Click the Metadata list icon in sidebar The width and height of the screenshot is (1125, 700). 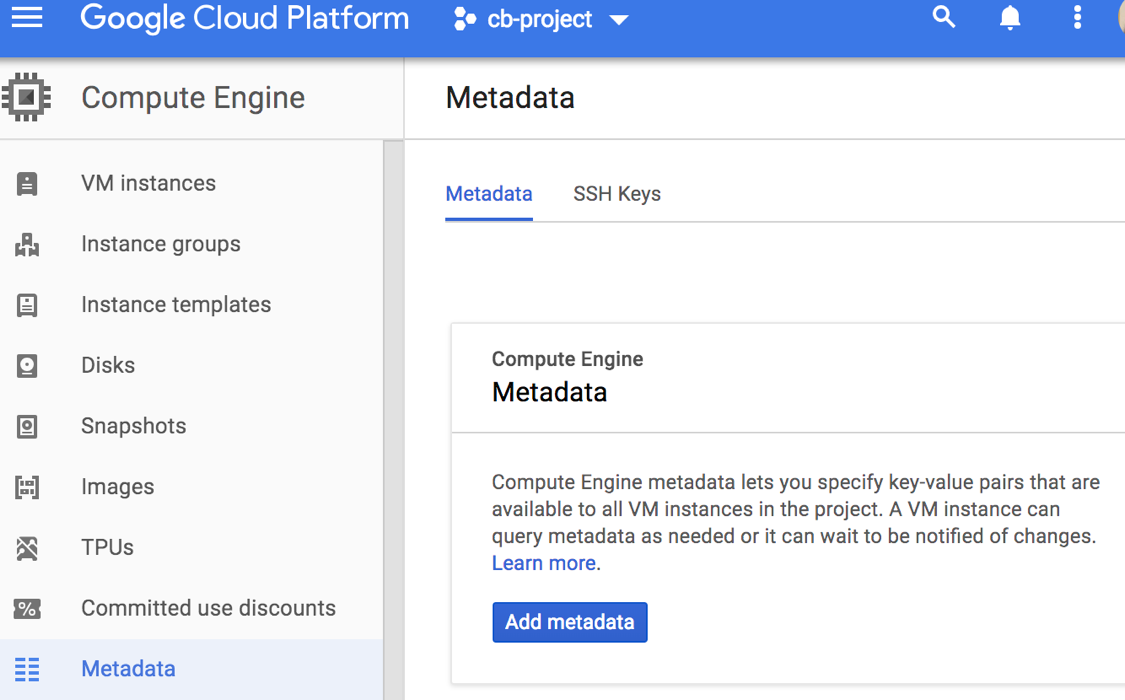27,669
